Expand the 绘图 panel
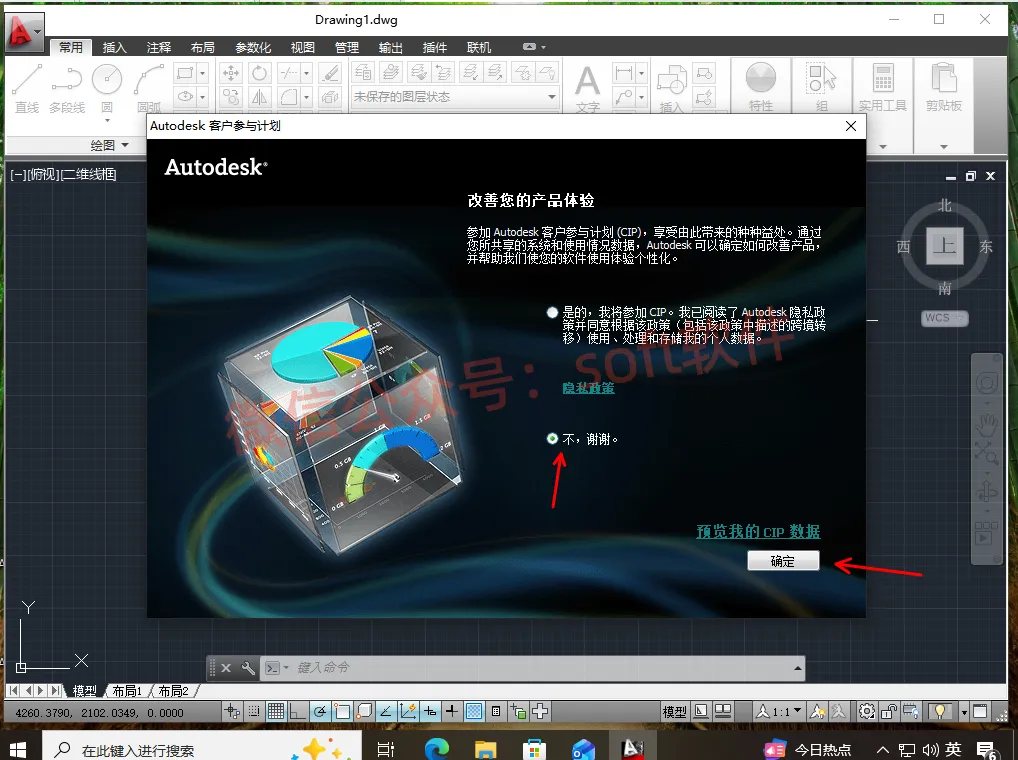The height and width of the screenshot is (760, 1018). (109, 145)
